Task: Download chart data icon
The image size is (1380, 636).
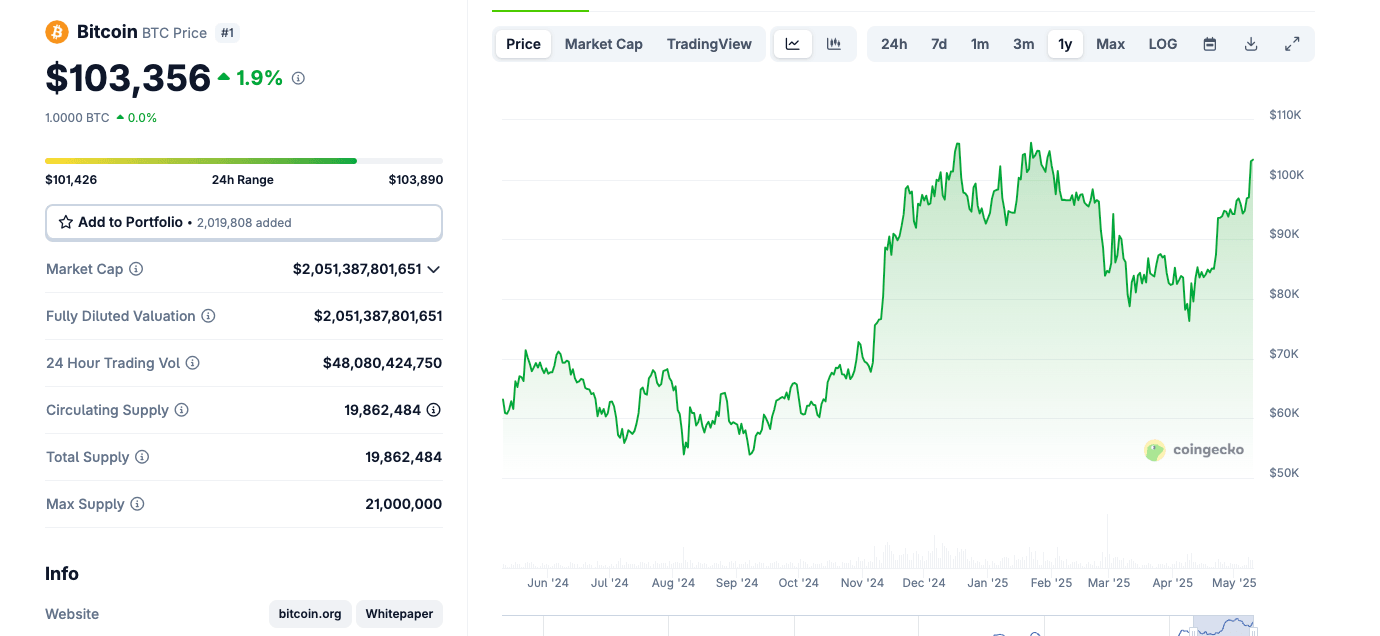Action: [x=1251, y=44]
